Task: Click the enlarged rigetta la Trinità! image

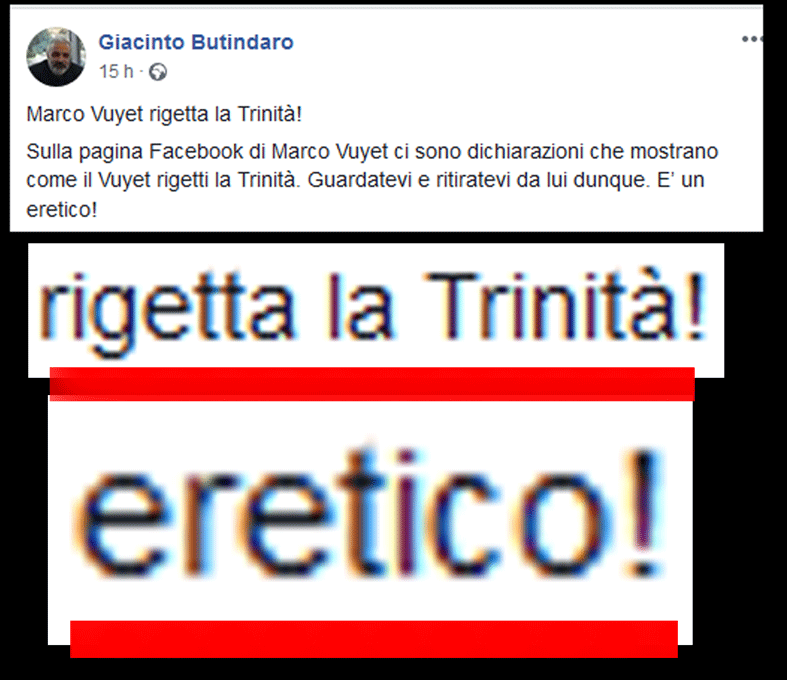Action: click(376, 310)
